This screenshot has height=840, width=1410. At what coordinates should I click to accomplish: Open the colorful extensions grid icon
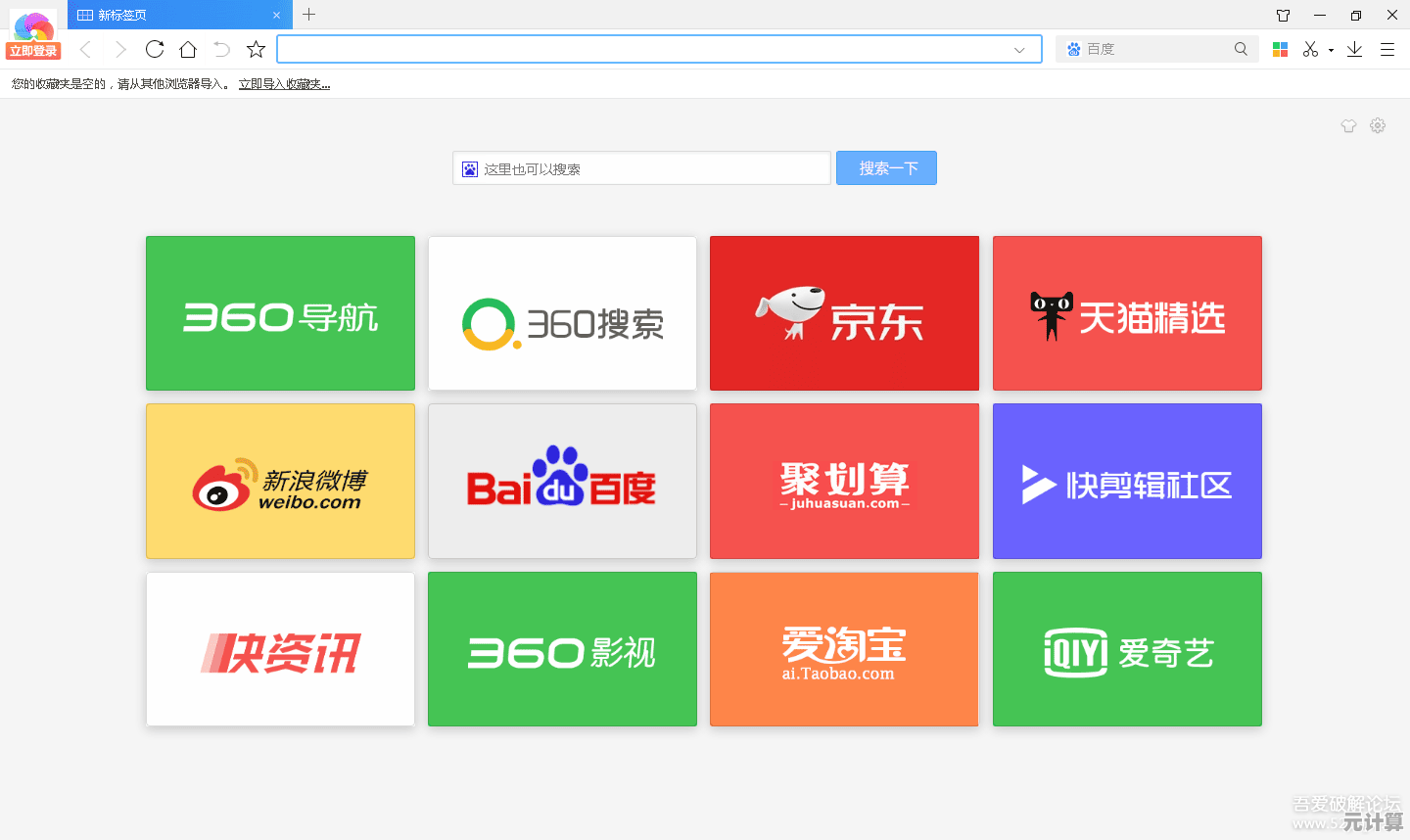(1280, 50)
